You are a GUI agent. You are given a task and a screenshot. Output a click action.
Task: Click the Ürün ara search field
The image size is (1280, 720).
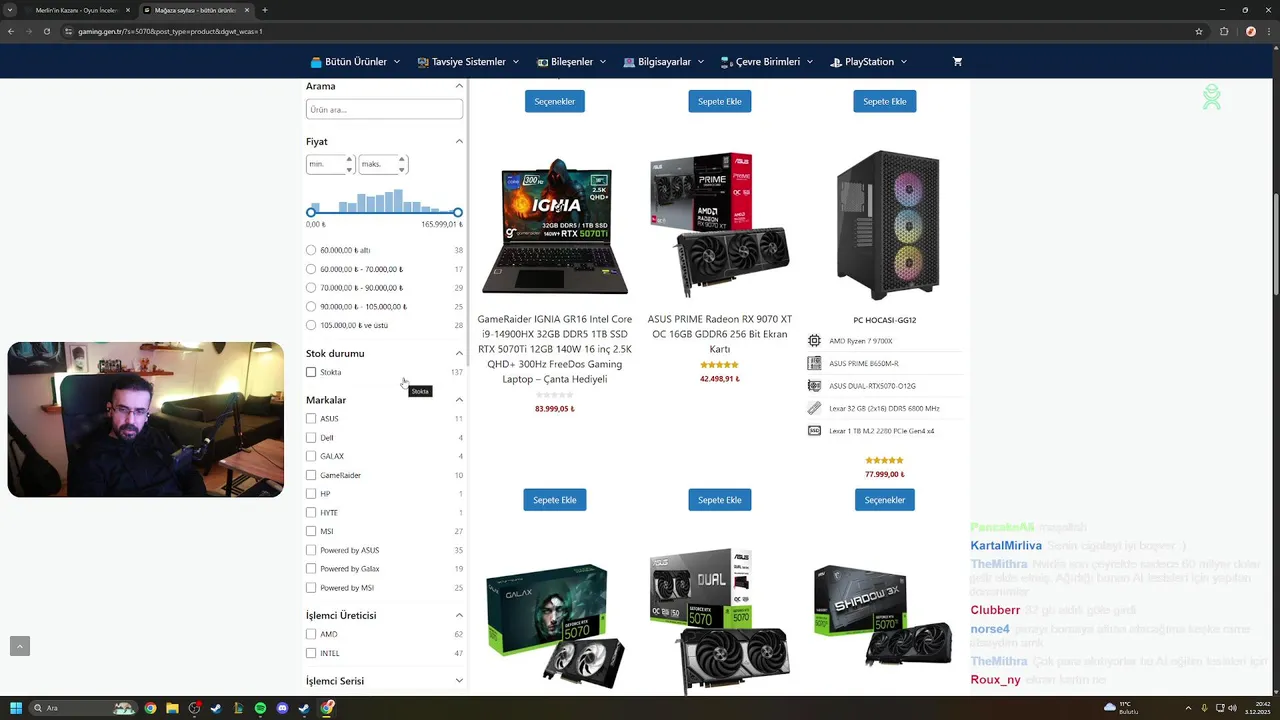pos(384,109)
